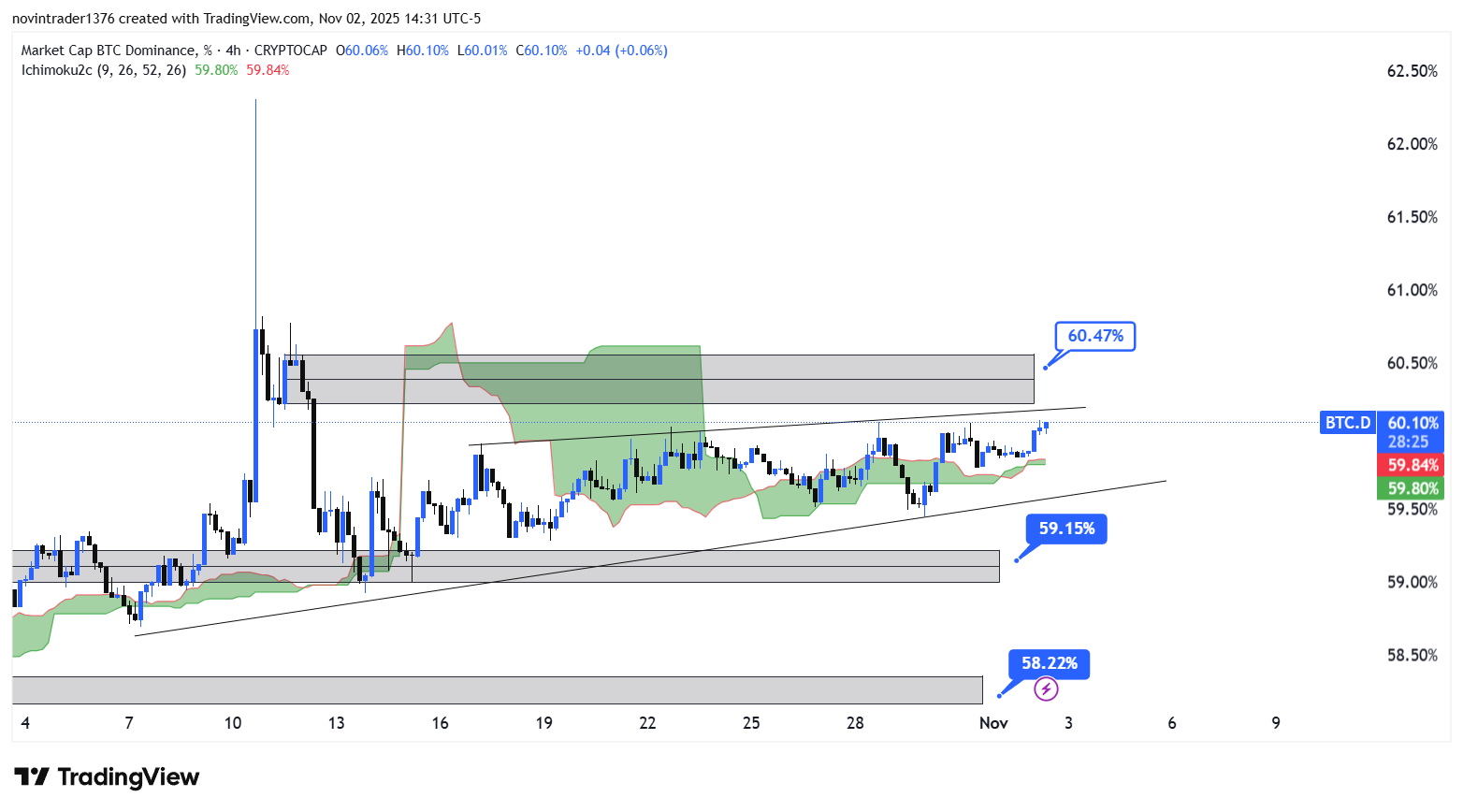The height and width of the screenshot is (812, 1463).
Task: Click the blue BTC.D symbol tag
Action: point(1347,423)
